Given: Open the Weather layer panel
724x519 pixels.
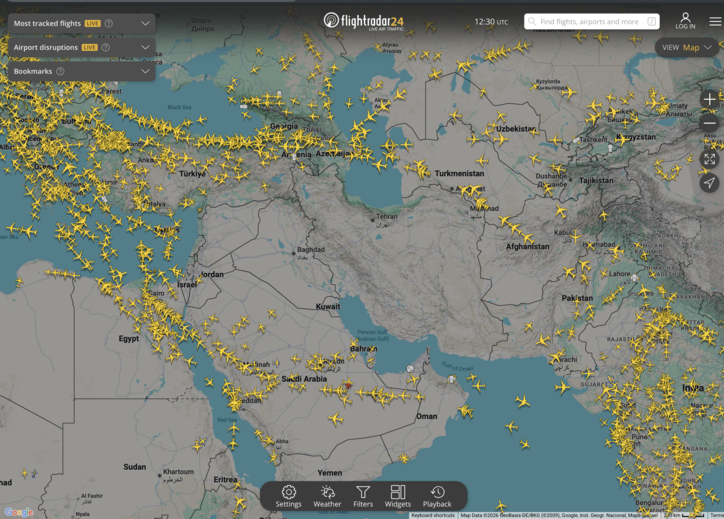Looking at the screenshot, I should pyautogui.click(x=327, y=496).
